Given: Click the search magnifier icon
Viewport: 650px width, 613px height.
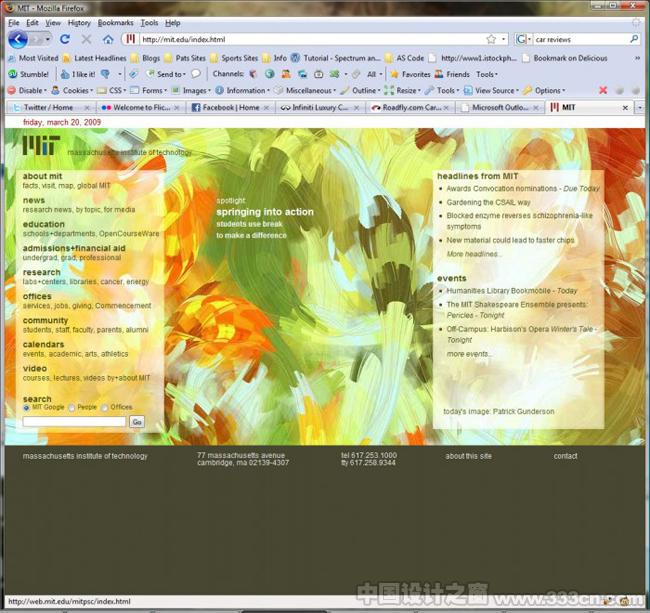Looking at the screenshot, I should 634,39.
